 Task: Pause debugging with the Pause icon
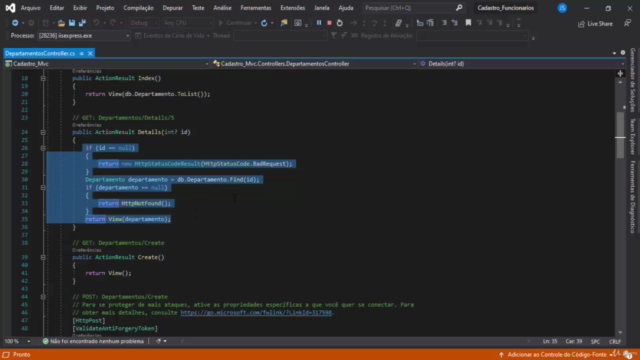[319, 23]
